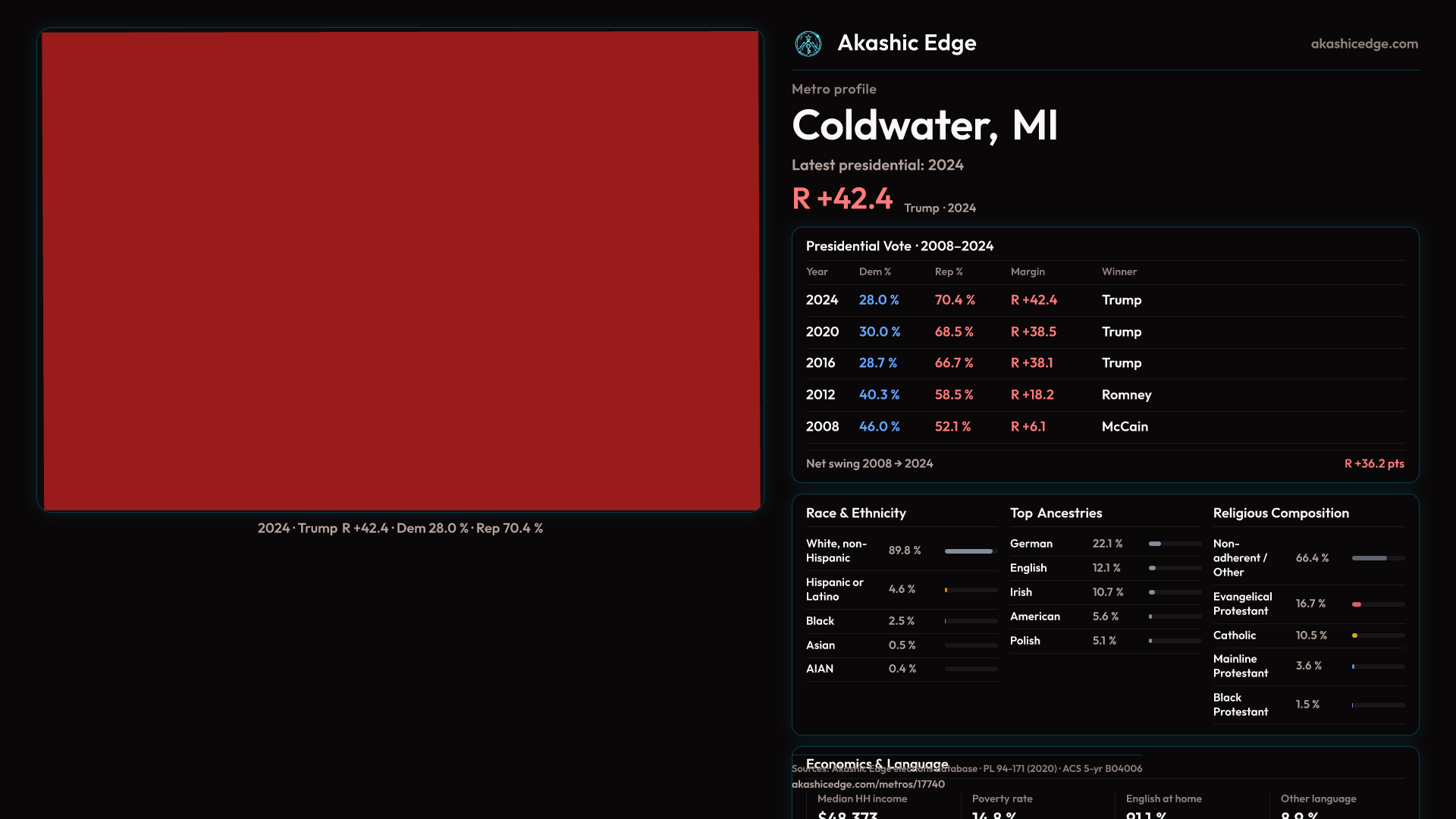Click the Hispanic or Latino orange bar
The width and height of the screenshot is (1456, 819).
946,590
